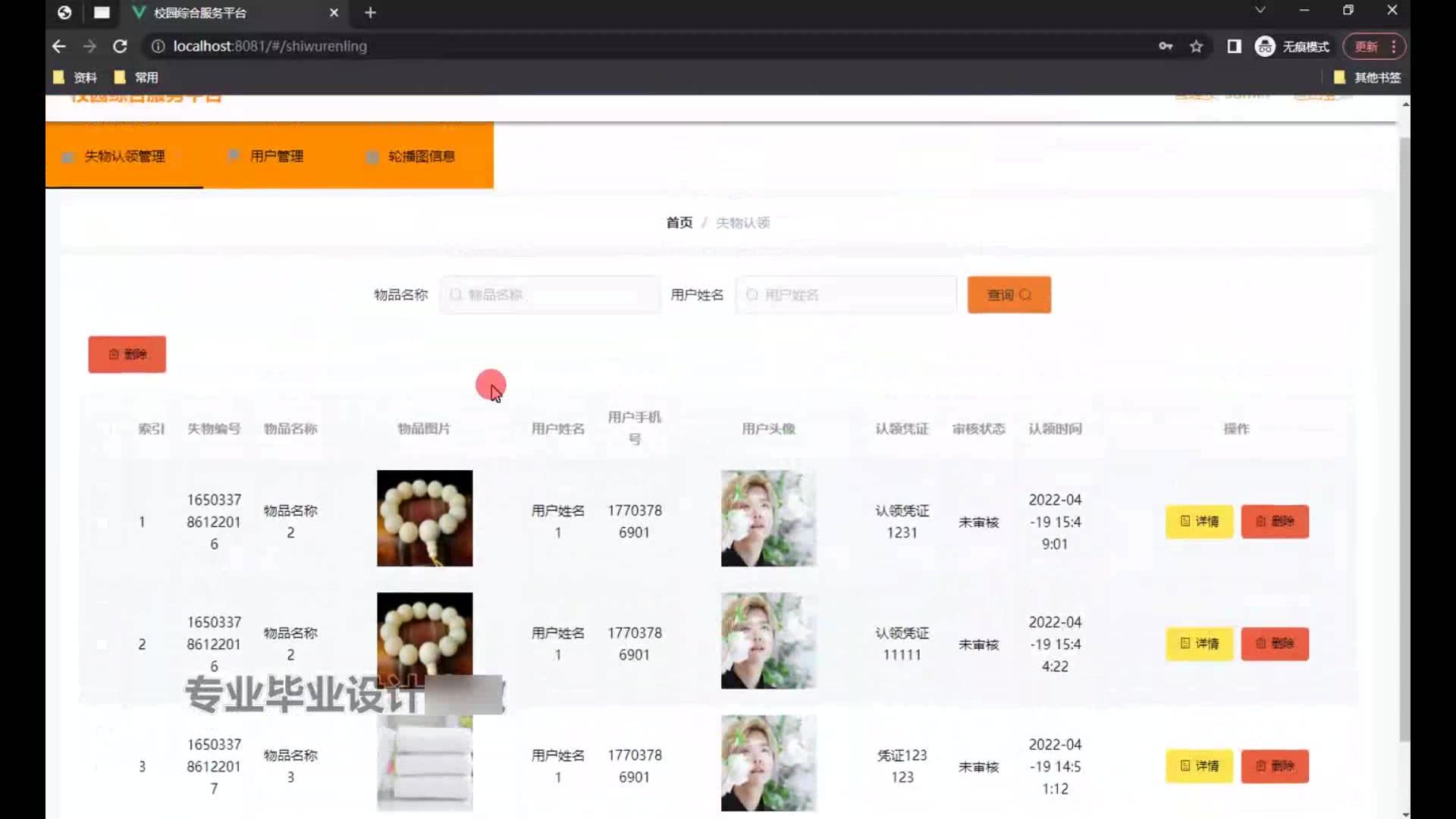
Task: Tick the checkbox for row 2
Action: point(102,645)
